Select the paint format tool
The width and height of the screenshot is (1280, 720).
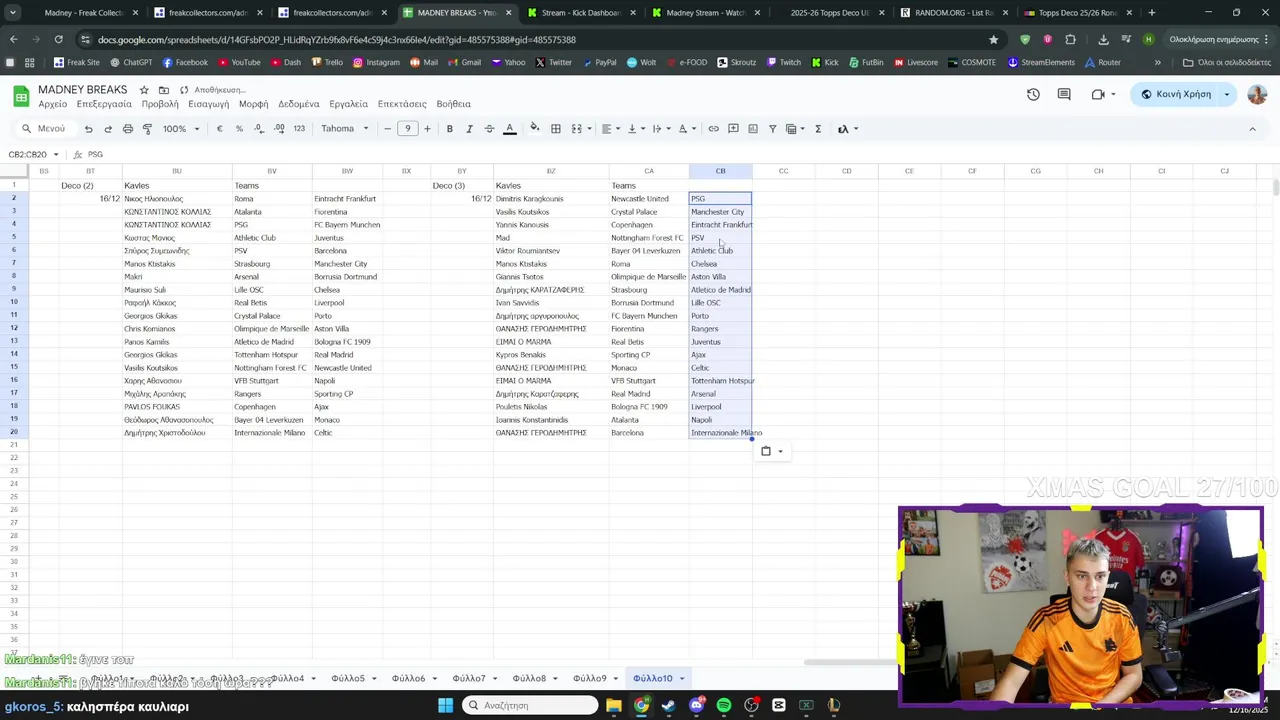(147, 129)
